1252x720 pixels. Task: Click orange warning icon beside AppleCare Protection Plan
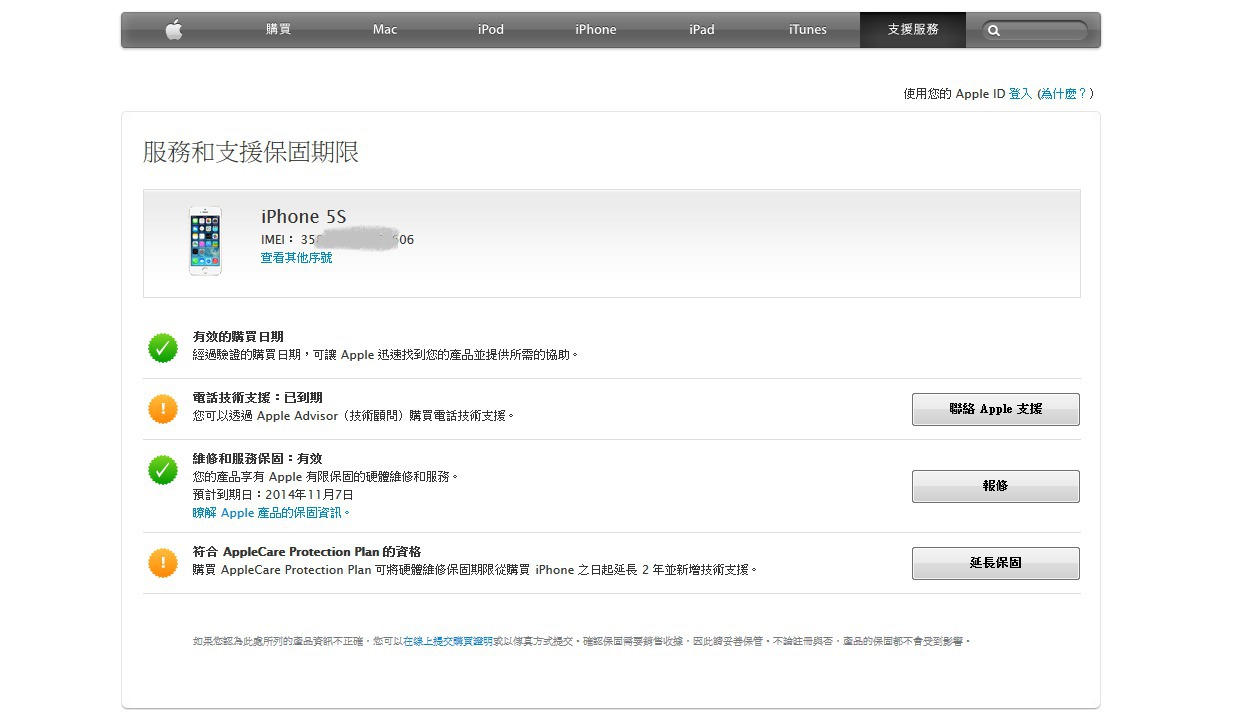163,562
